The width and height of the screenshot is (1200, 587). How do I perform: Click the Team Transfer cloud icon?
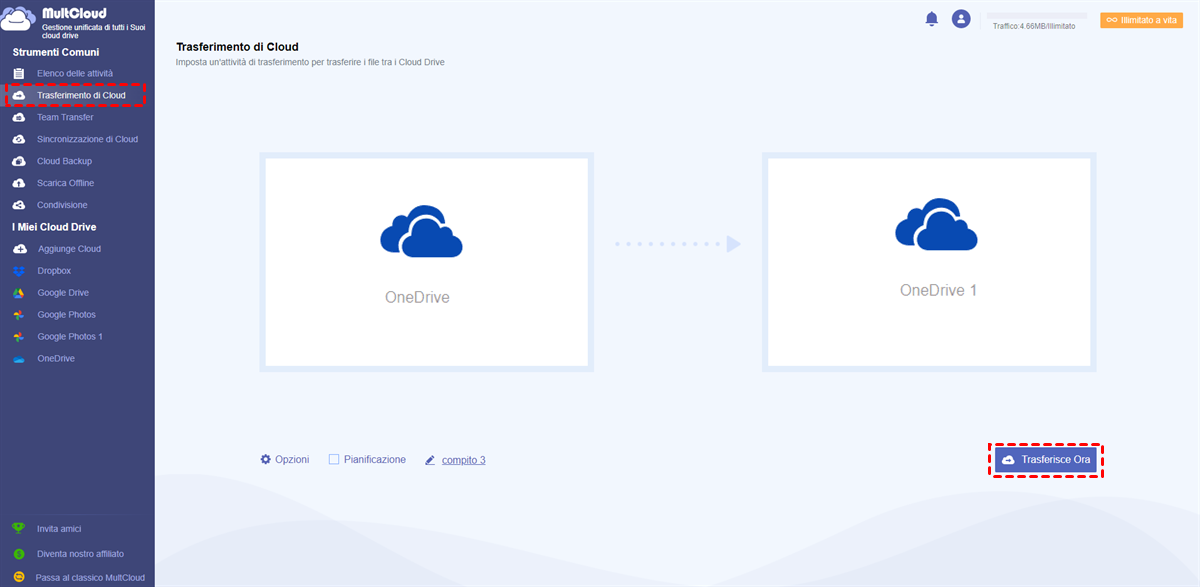point(18,117)
